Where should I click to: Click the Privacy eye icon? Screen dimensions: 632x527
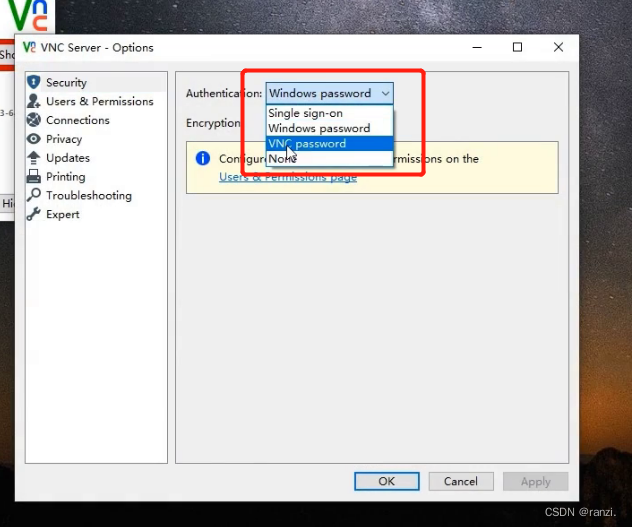pos(33,139)
